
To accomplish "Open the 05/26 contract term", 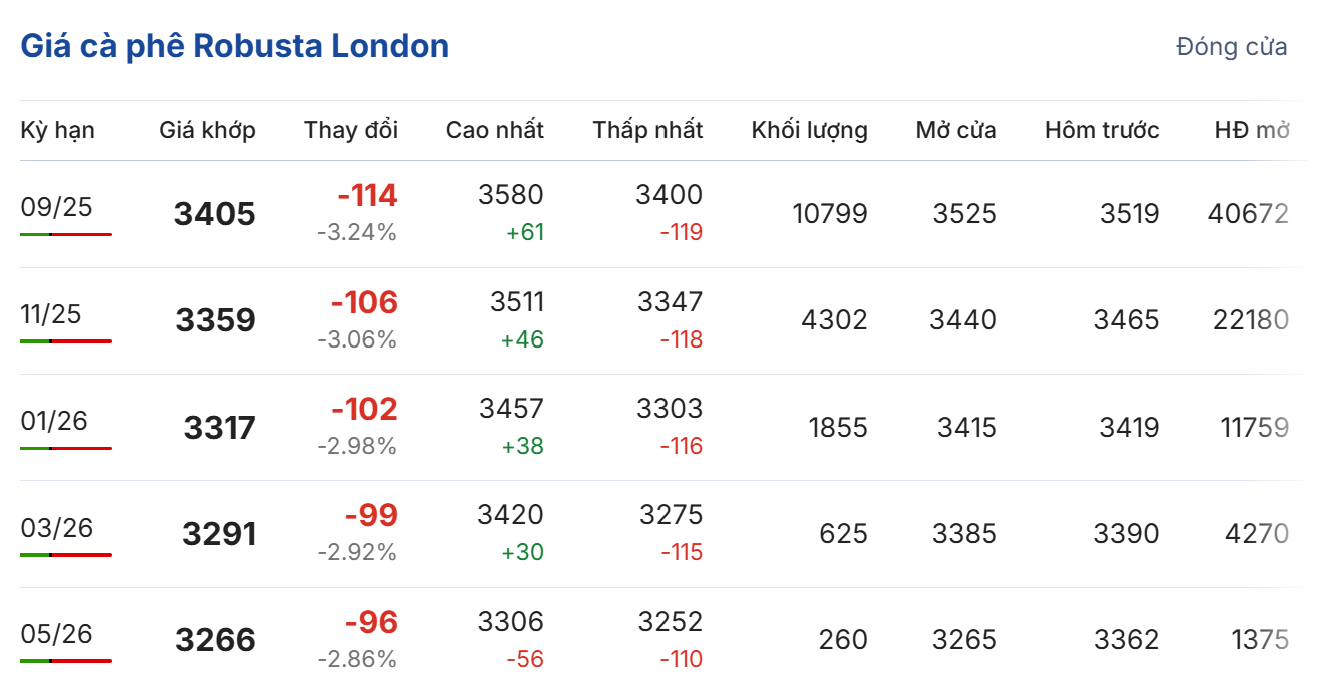I will point(56,634).
